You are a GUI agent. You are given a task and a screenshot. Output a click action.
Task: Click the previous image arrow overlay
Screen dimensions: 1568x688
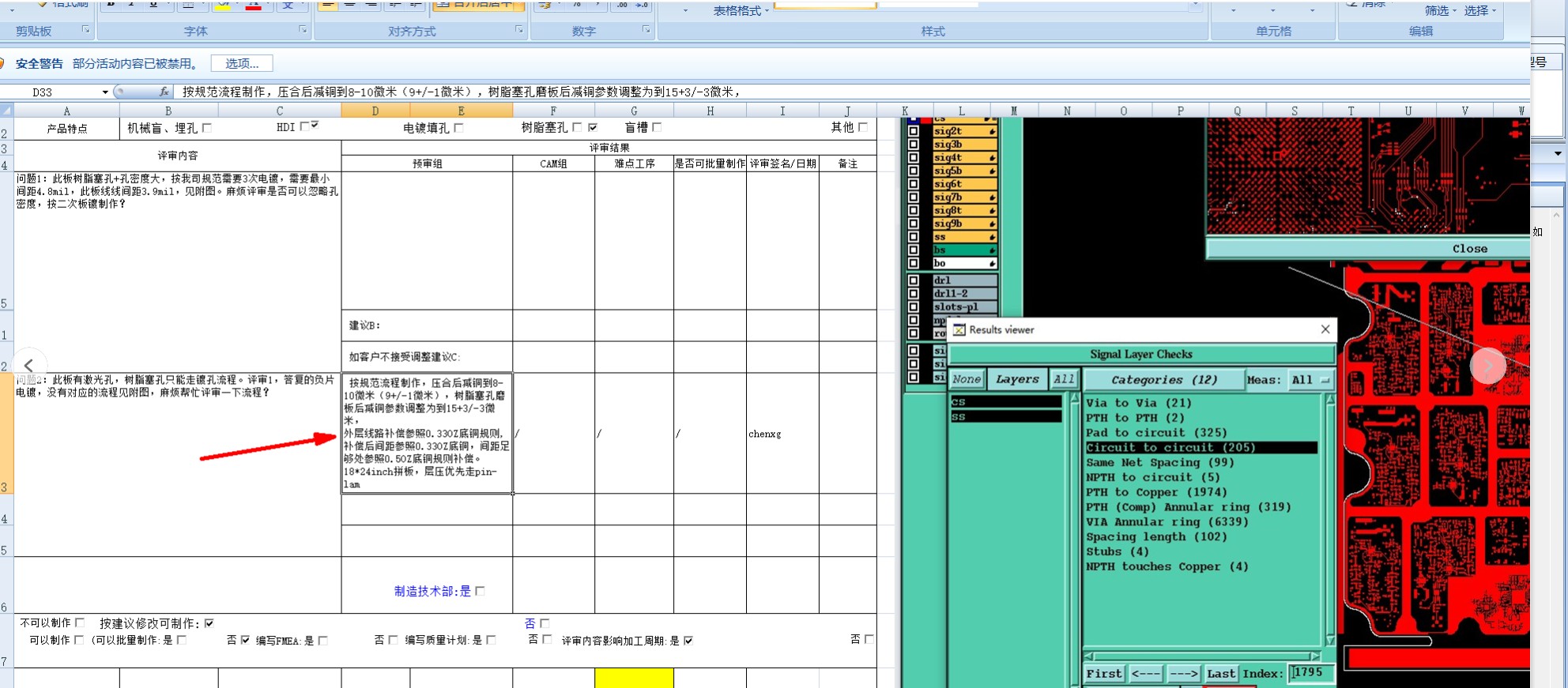coord(28,366)
